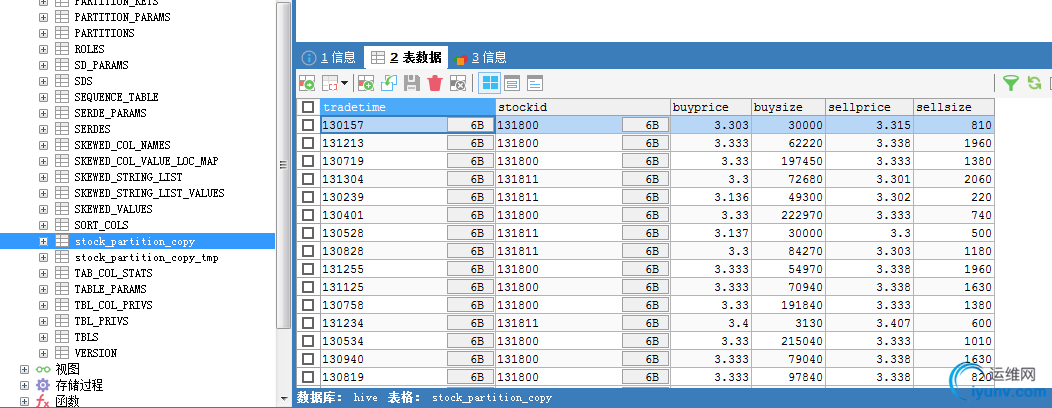
Task: Switch to form view mode icon
Action: point(513,83)
